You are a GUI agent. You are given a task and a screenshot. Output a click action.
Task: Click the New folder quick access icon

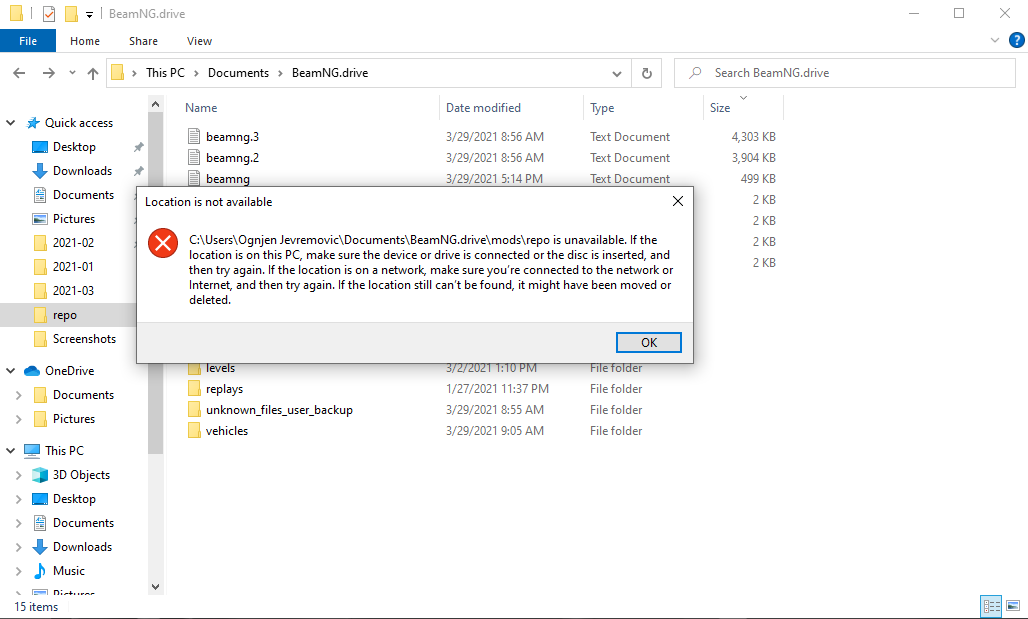(71, 13)
